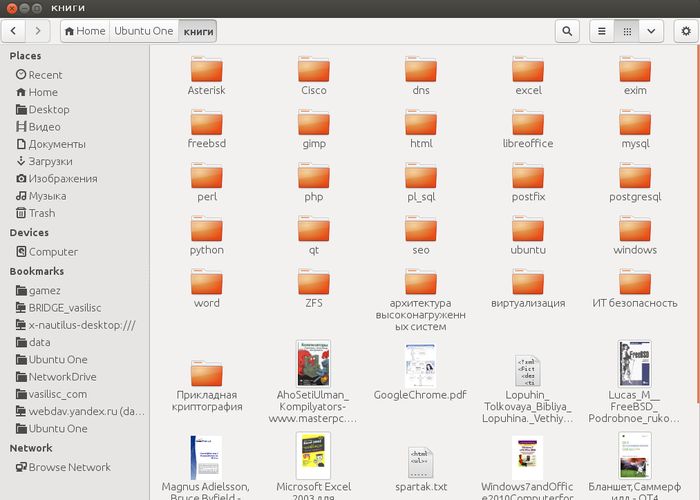Select the spartak.txt file icon

[x=421, y=462]
